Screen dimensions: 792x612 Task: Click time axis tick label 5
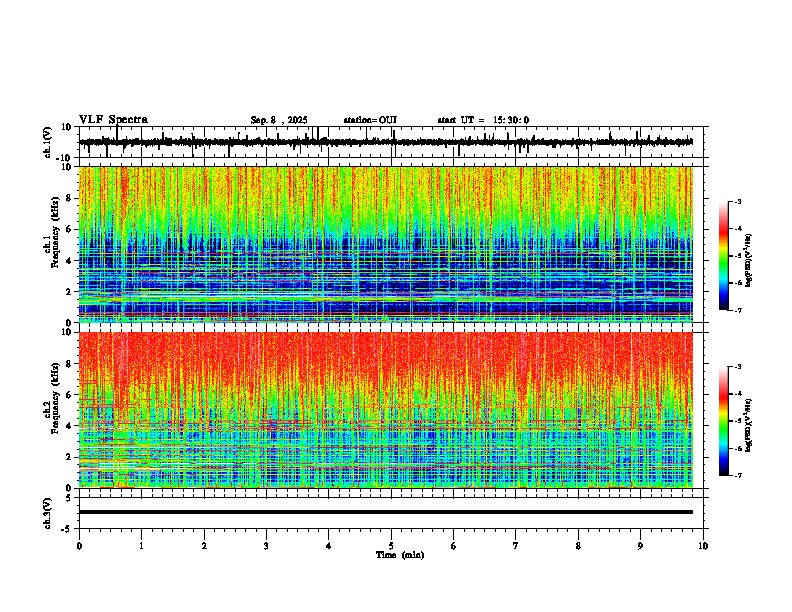(x=391, y=546)
